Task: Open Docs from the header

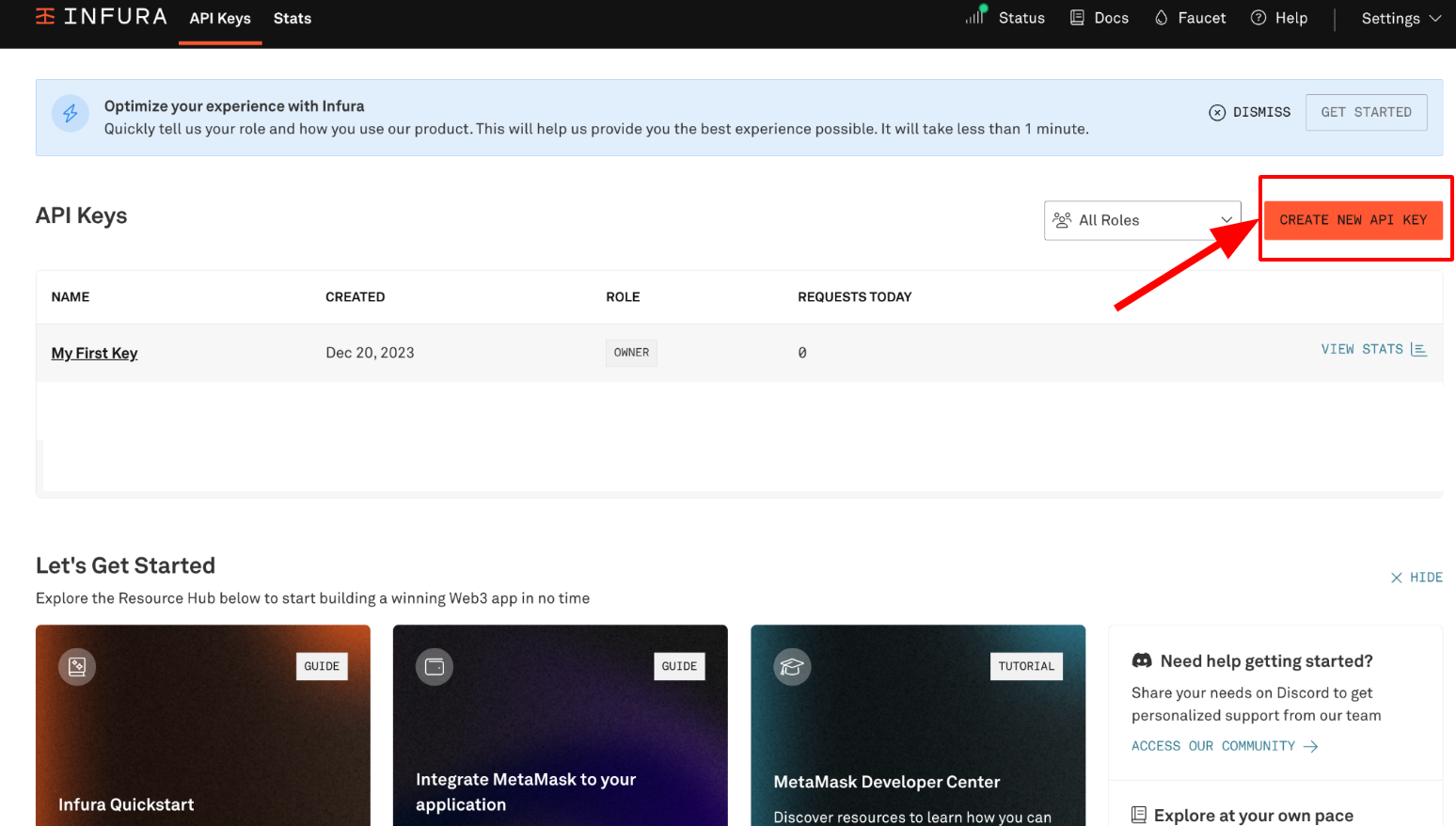Action: 1111,18
